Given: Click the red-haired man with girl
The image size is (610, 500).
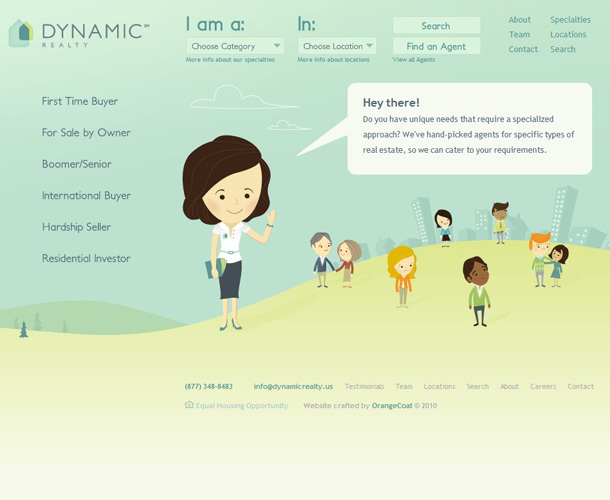Looking at the screenshot, I should (x=548, y=260).
